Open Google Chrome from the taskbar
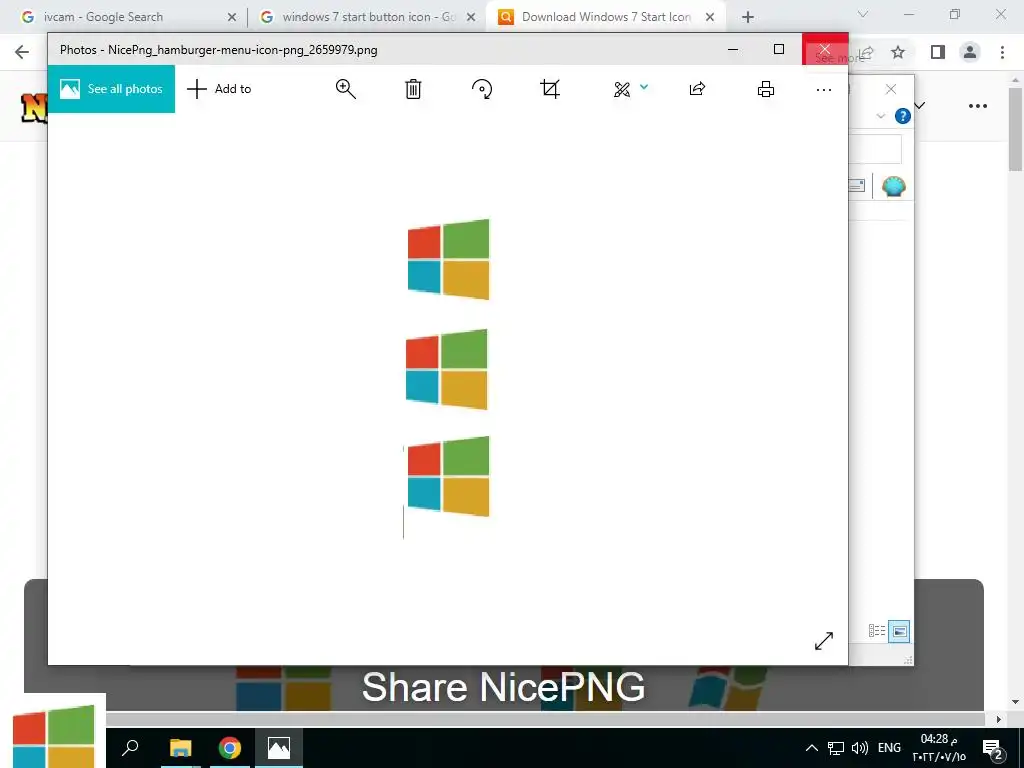Screen dimensions: 1024x768 point(229,747)
